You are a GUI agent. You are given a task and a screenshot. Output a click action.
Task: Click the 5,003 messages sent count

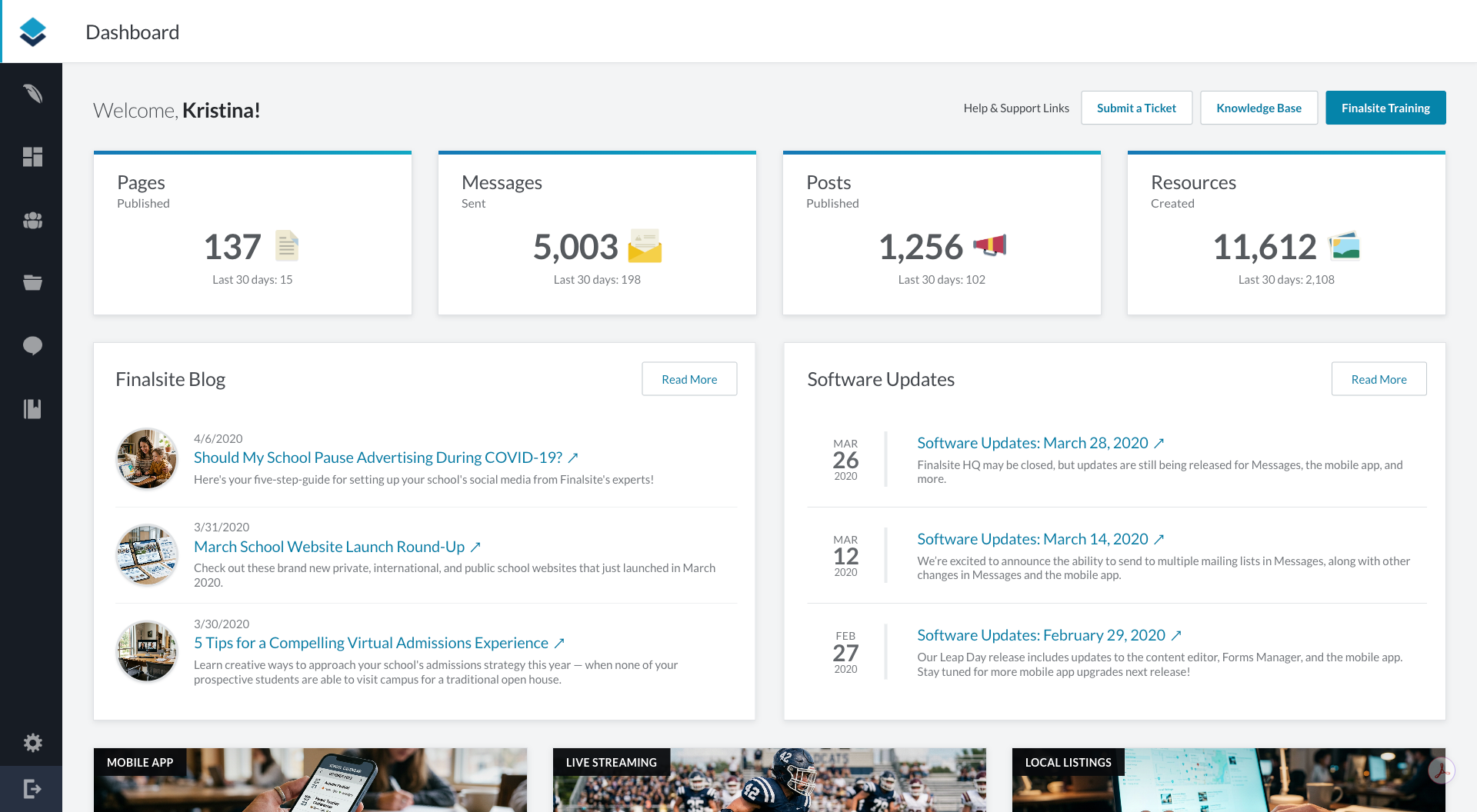(575, 247)
